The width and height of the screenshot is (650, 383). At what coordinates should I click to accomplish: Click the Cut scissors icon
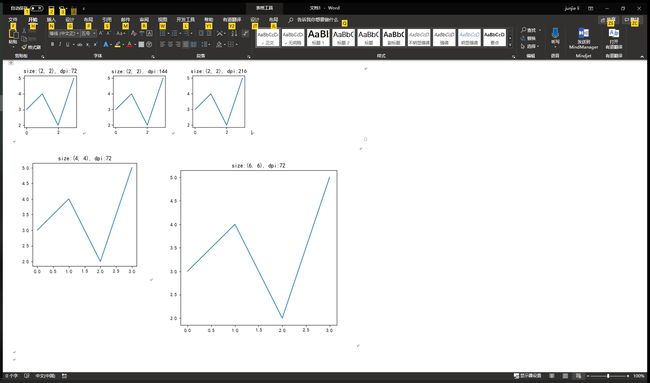click(24, 32)
